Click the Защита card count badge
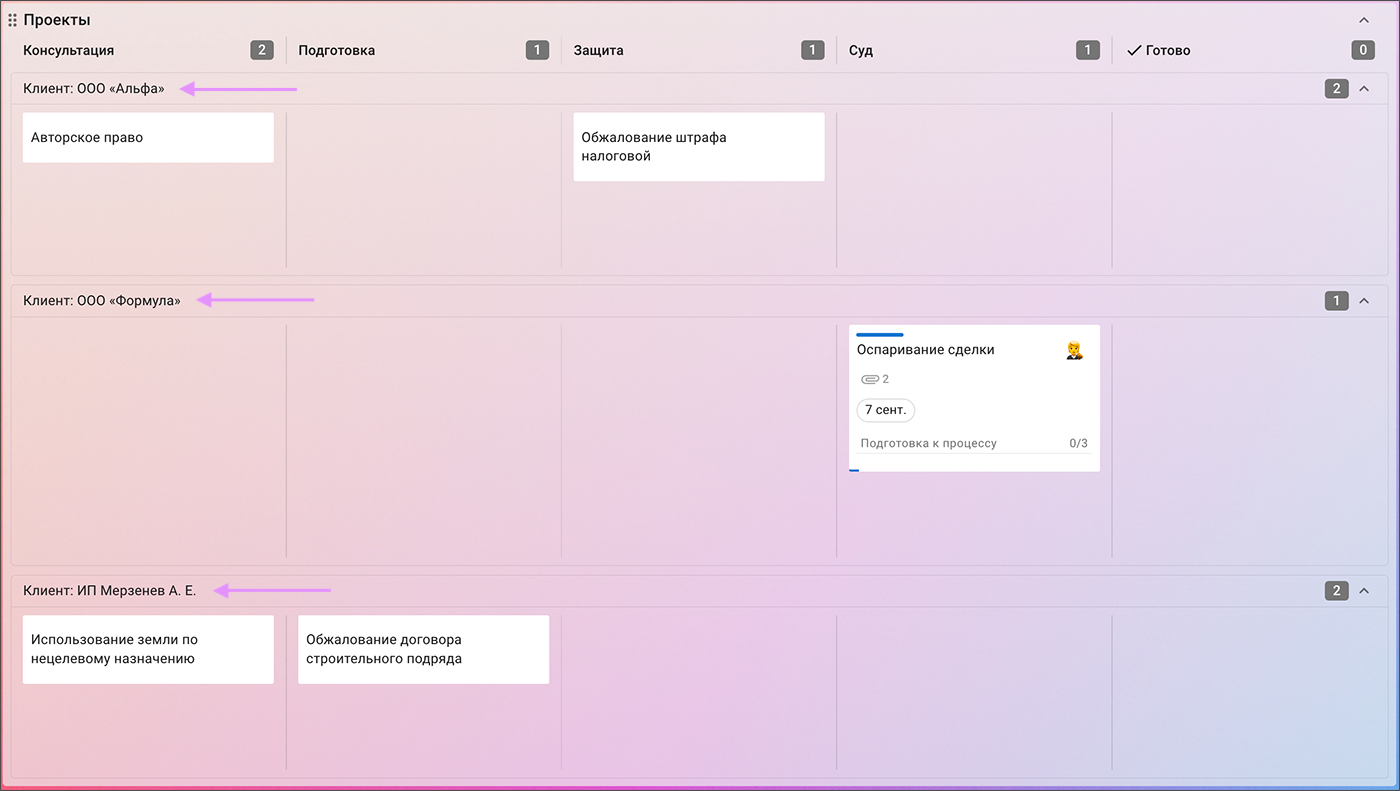The width and height of the screenshot is (1400, 791). [812, 50]
